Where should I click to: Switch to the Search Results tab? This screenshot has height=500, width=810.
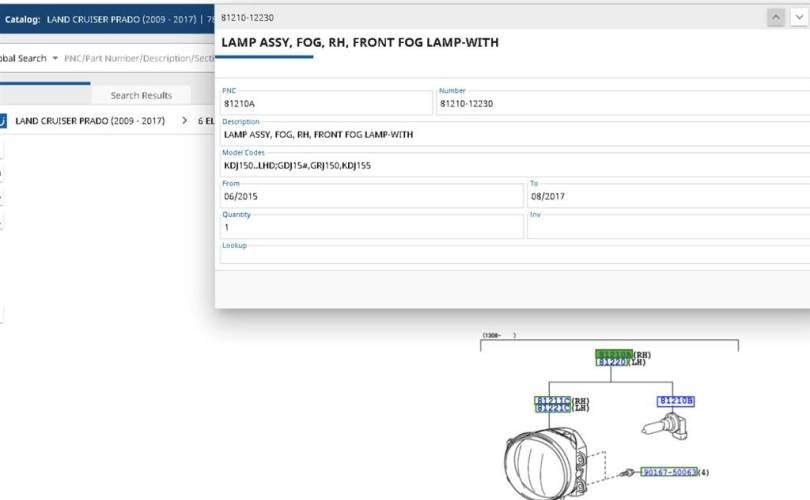tap(140, 95)
